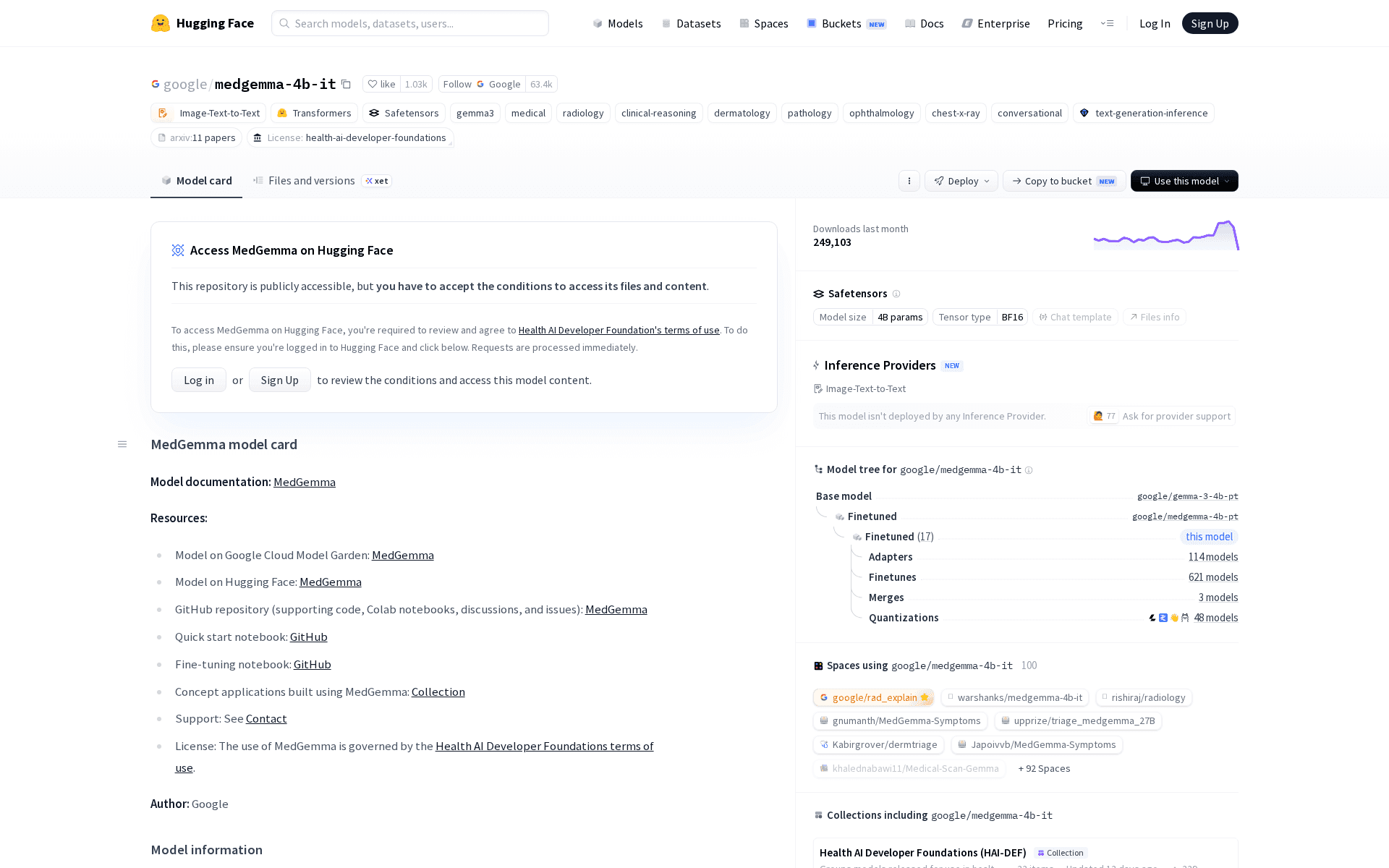1389x868 pixels.
Task: Click the chest-x-ray tag
Action: click(956, 113)
